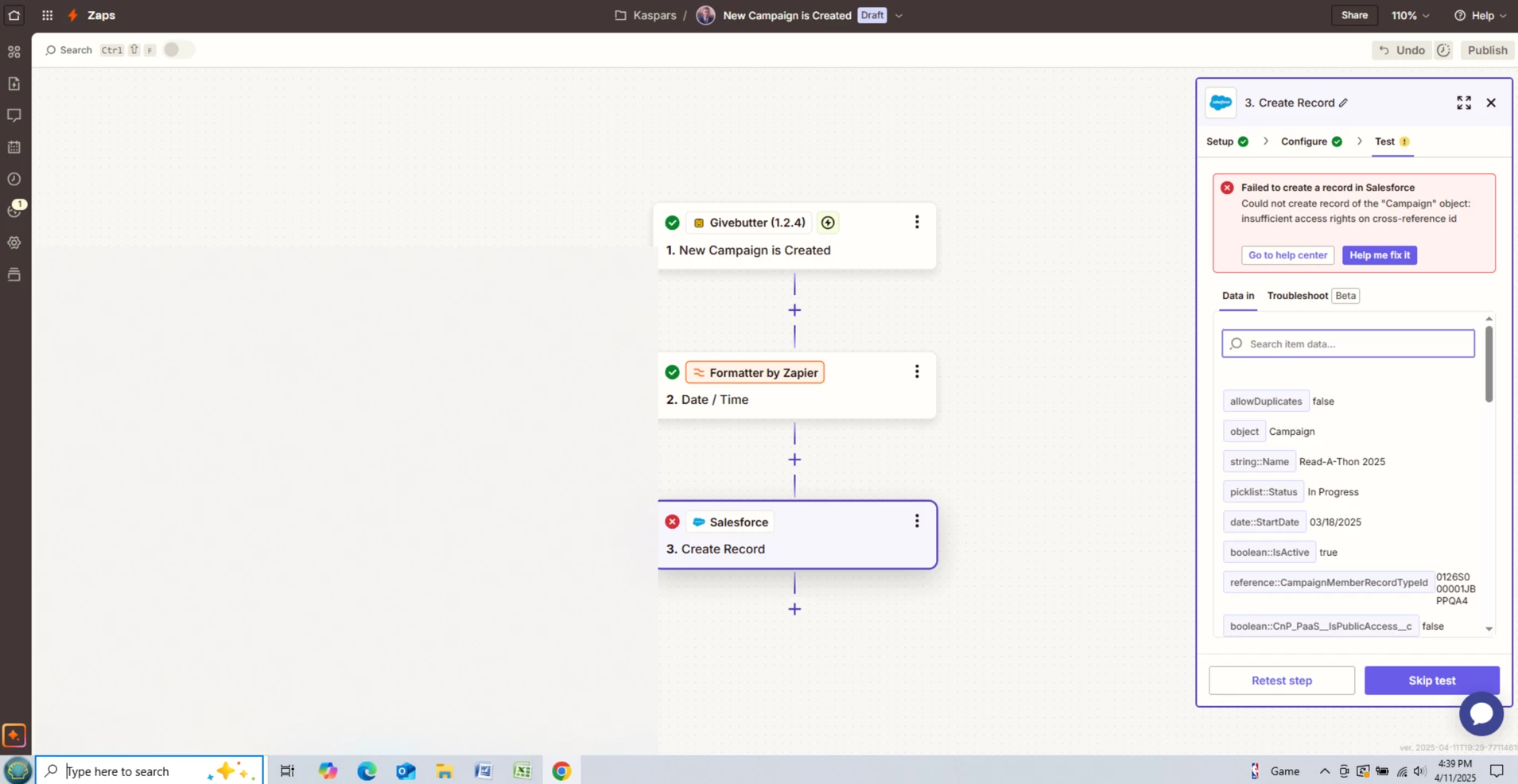Open the four-circle apps sidebar icon
The image size is (1518, 784).
click(x=14, y=52)
